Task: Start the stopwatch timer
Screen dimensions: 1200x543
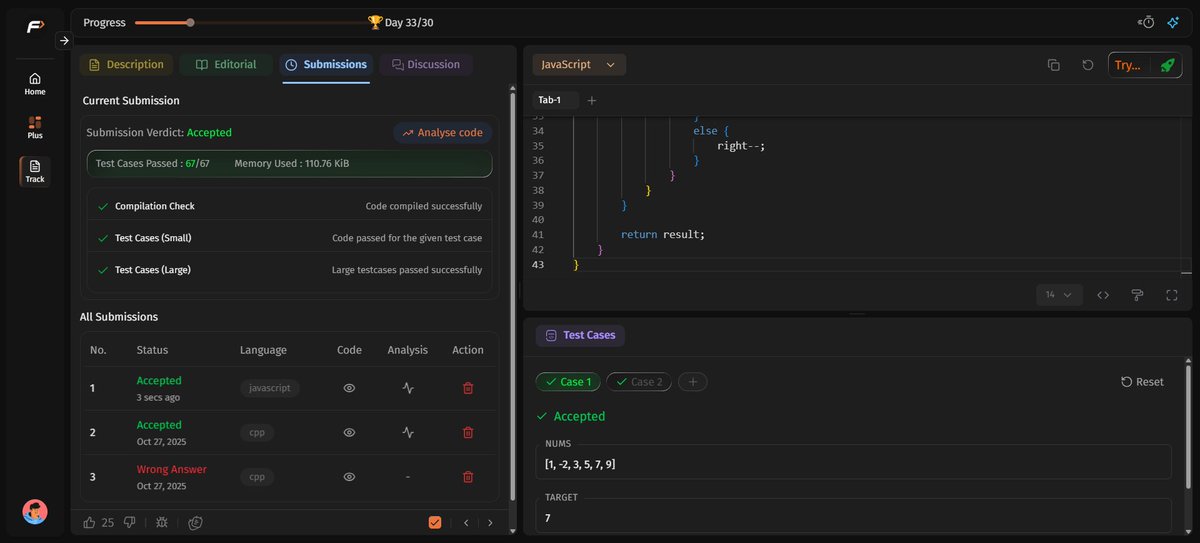Action: point(1148,22)
